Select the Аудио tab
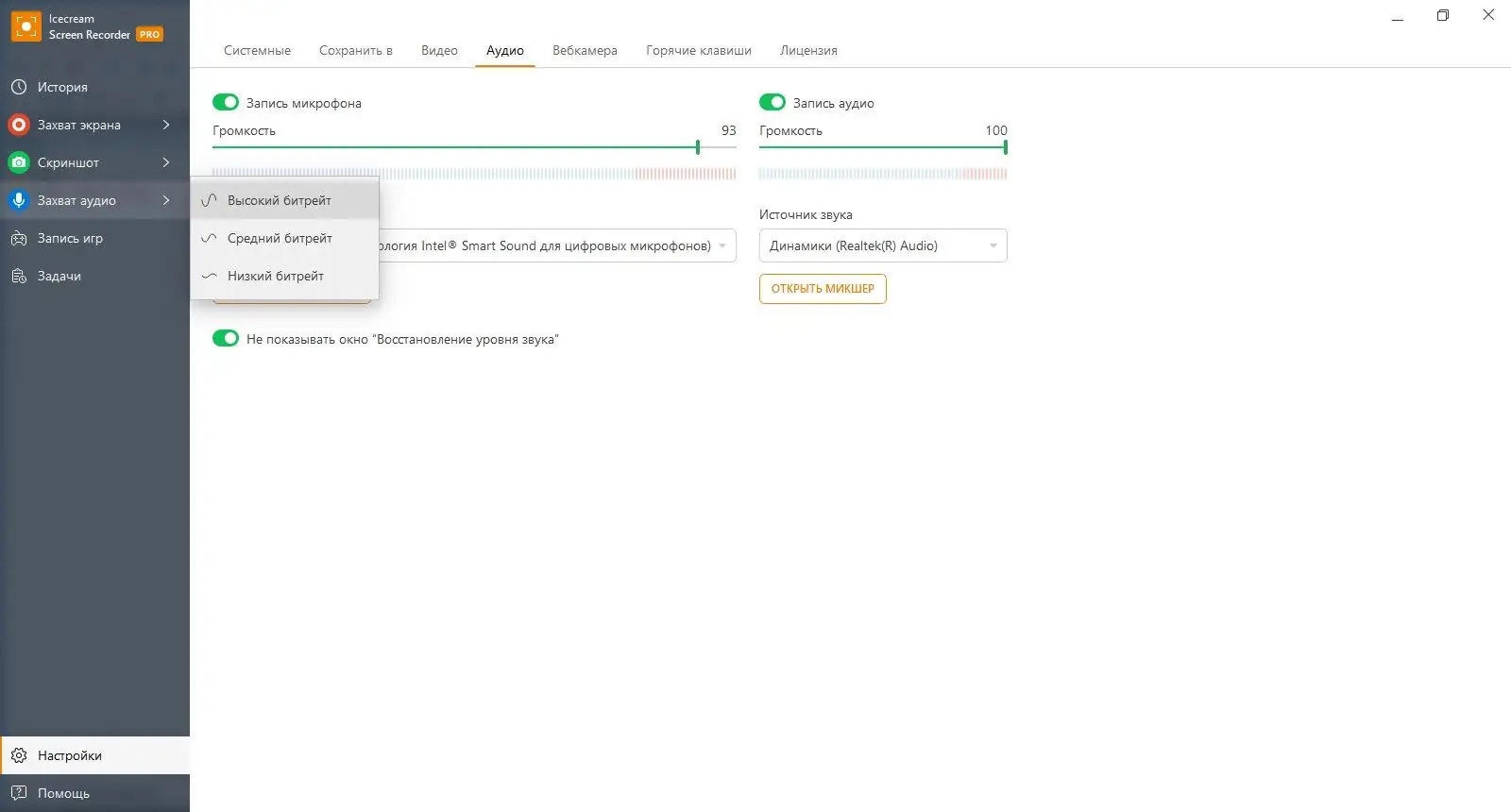 tap(505, 50)
